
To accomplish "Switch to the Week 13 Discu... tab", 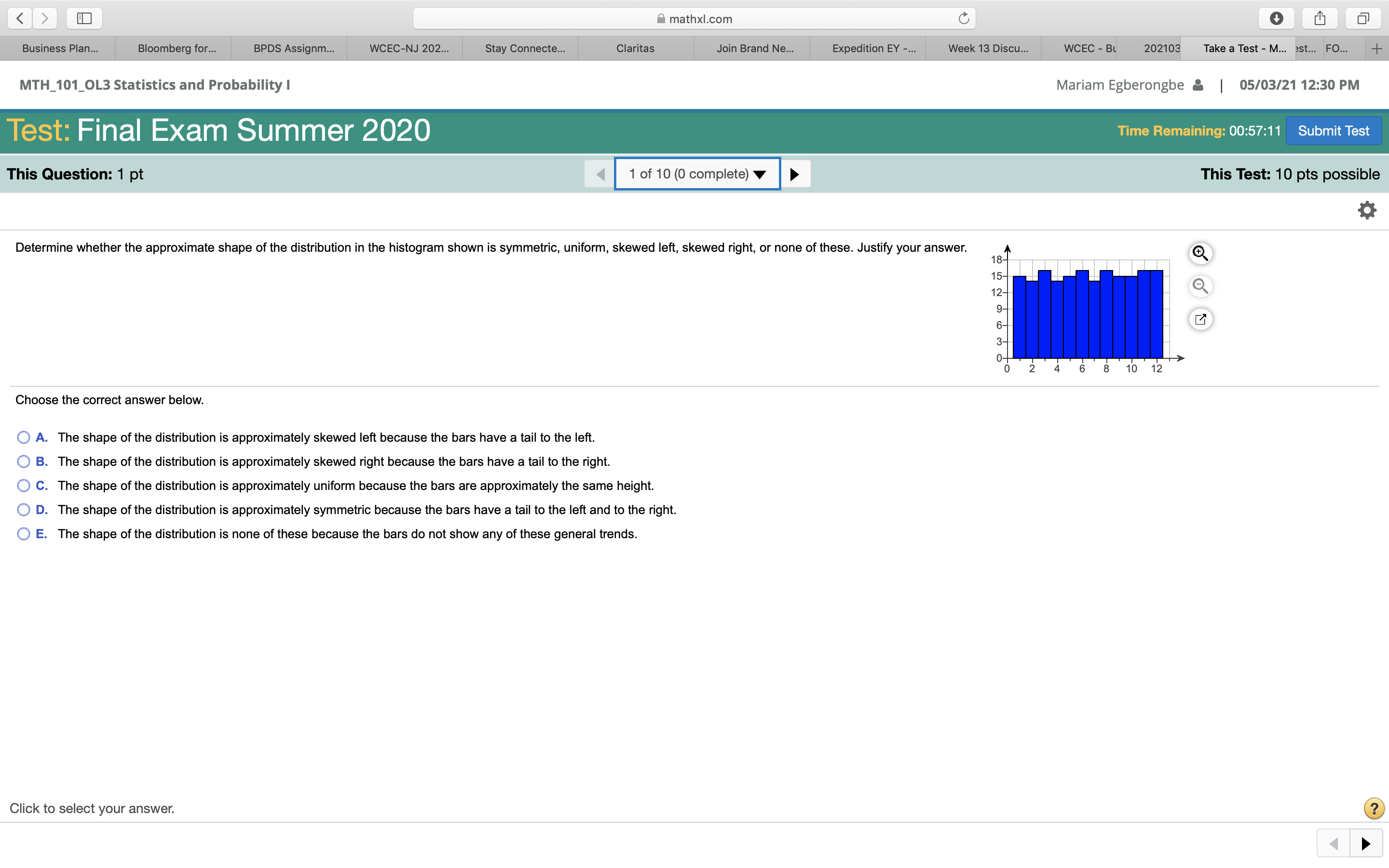I will tap(988, 49).
